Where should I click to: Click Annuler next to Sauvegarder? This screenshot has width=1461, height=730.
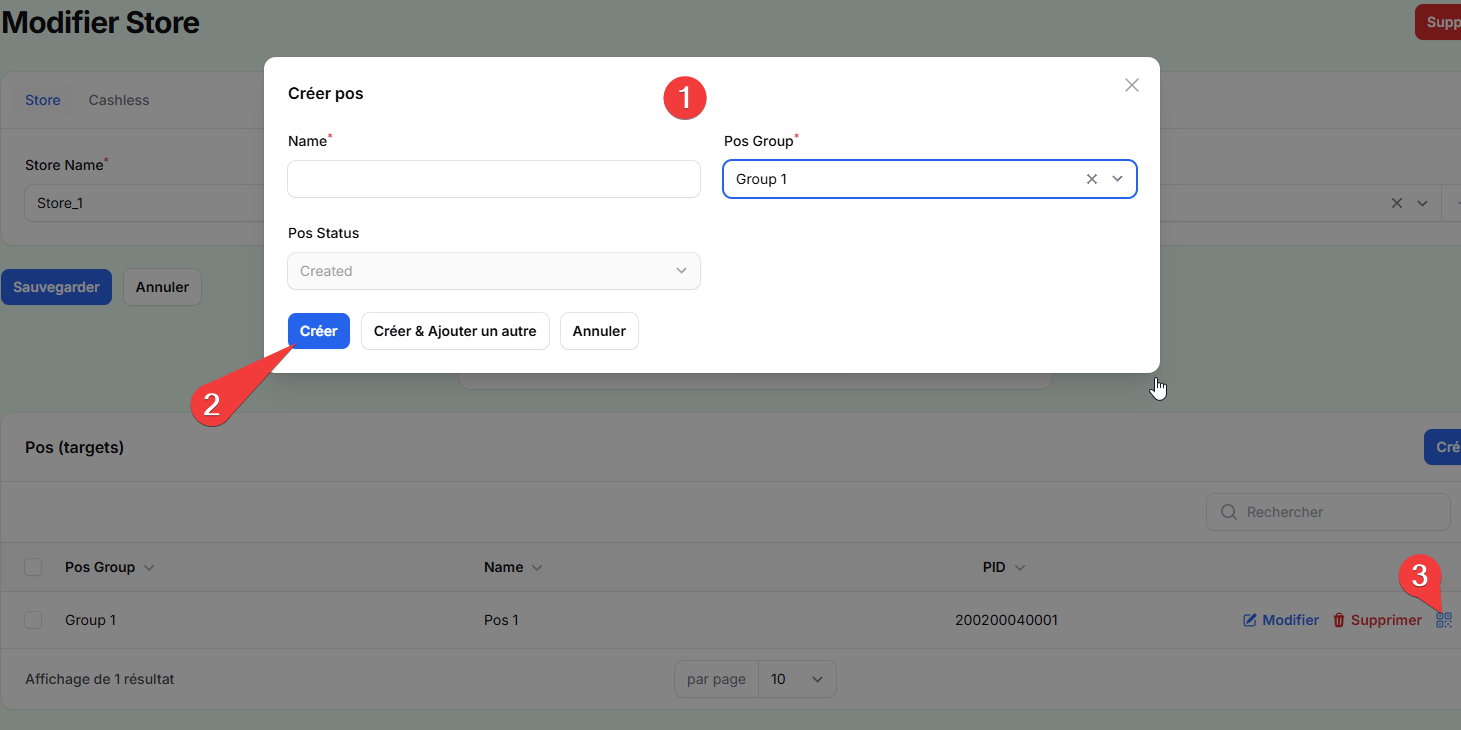[162, 287]
